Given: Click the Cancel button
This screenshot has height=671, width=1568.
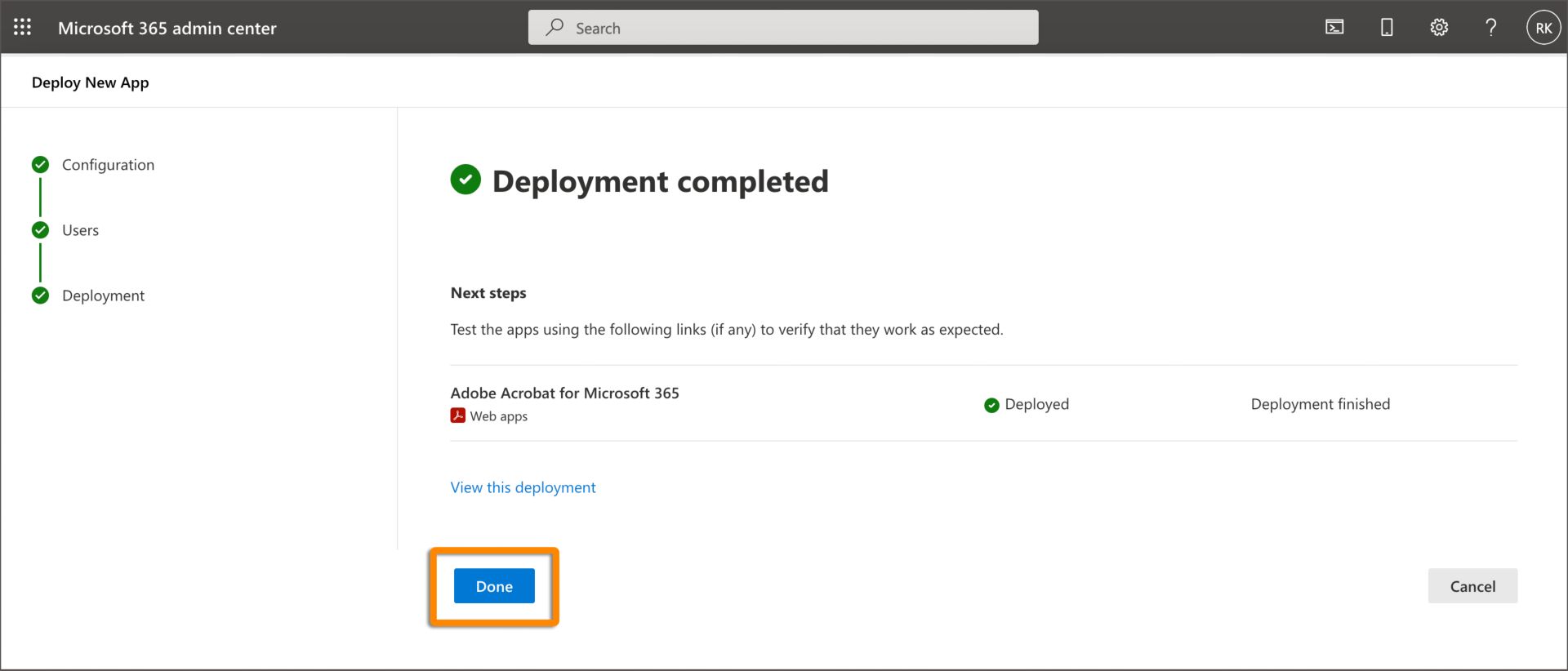Looking at the screenshot, I should tap(1472, 586).
